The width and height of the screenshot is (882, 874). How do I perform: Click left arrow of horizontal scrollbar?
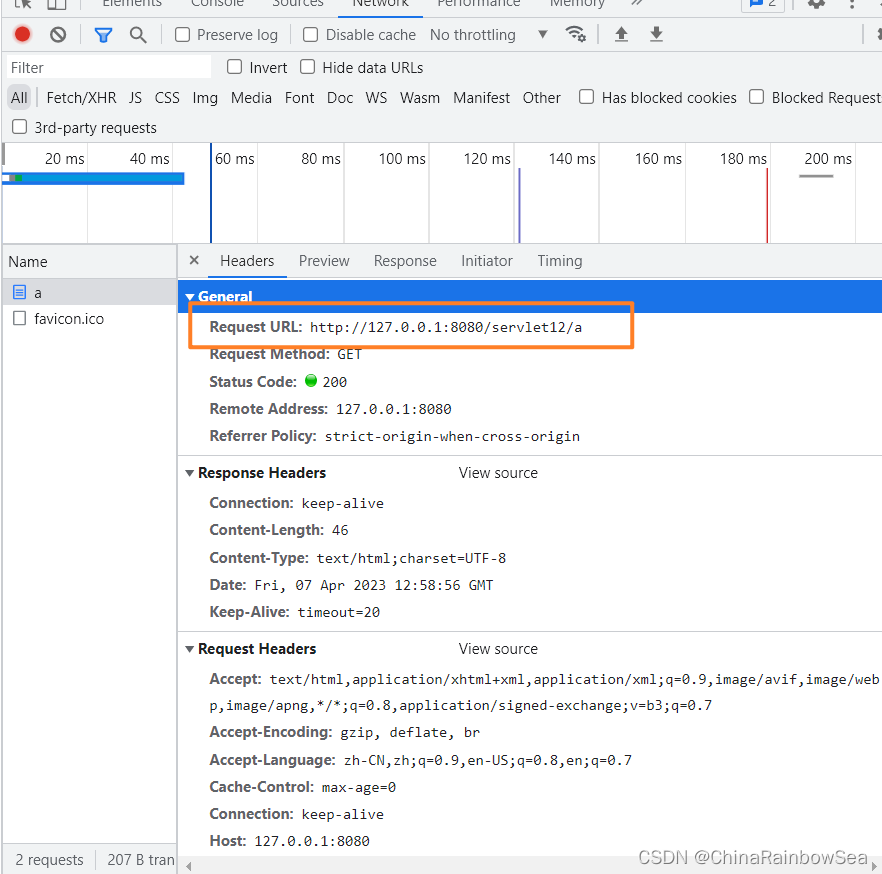[189, 866]
